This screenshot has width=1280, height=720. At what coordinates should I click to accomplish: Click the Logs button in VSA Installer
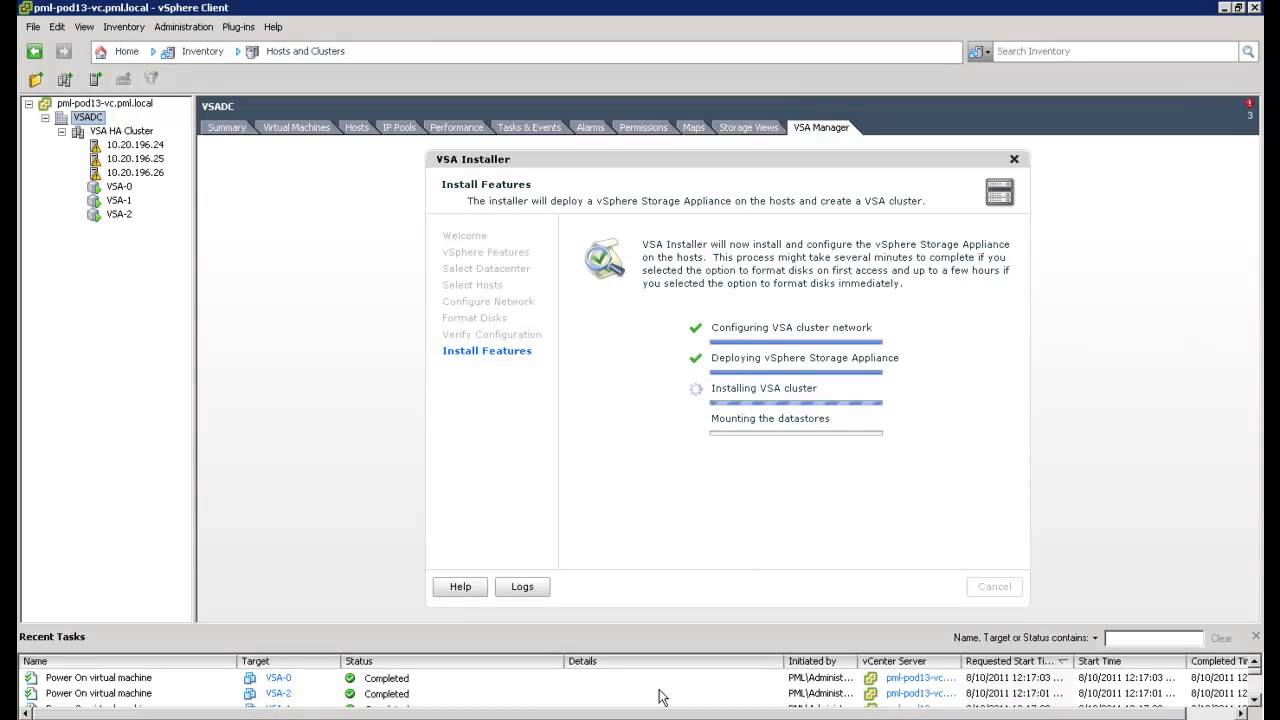[522, 587]
